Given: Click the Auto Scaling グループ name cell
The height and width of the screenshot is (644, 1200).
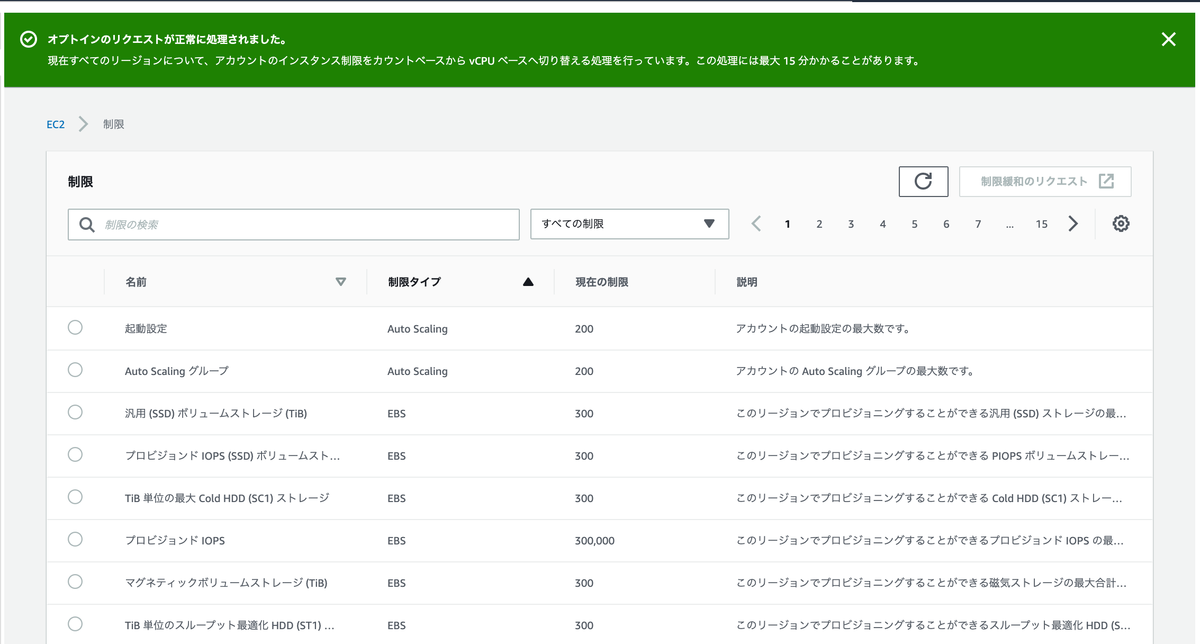Looking at the screenshot, I should click(x=177, y=371).
